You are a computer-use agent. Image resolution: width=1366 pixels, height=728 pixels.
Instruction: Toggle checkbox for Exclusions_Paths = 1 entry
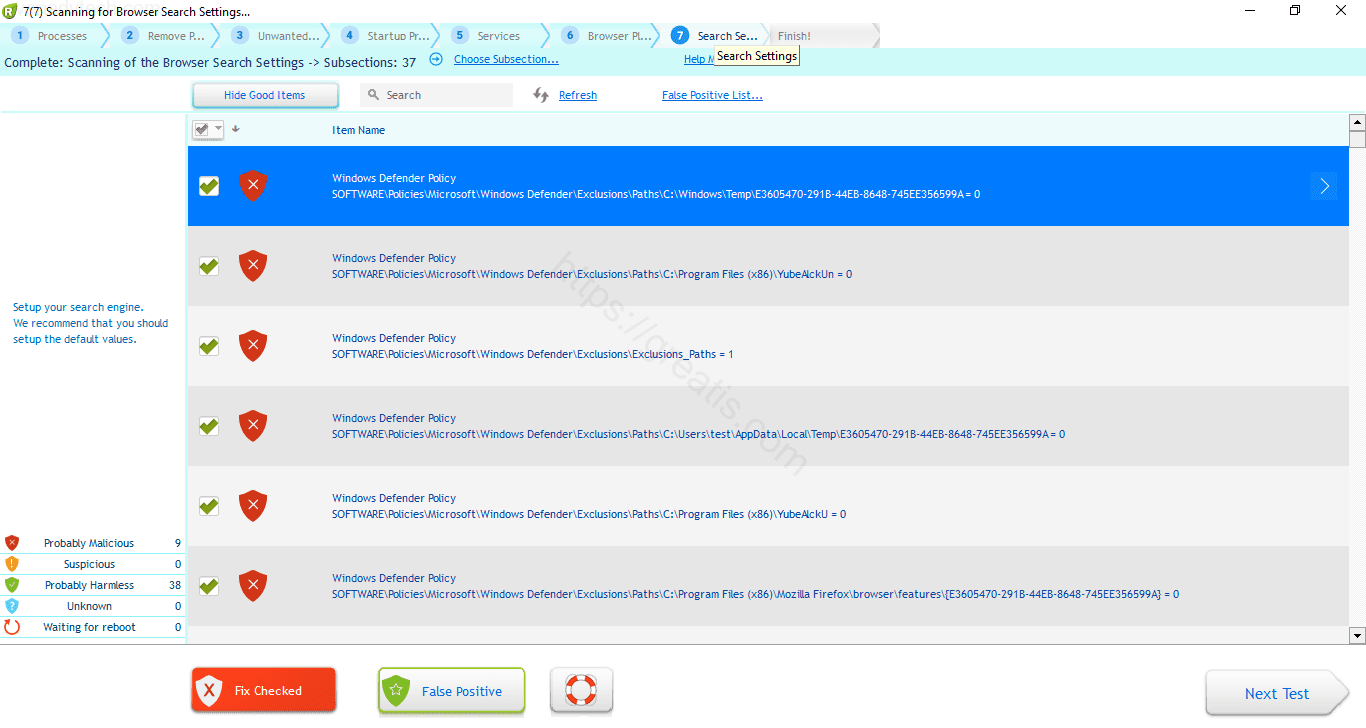click(209, 346)
